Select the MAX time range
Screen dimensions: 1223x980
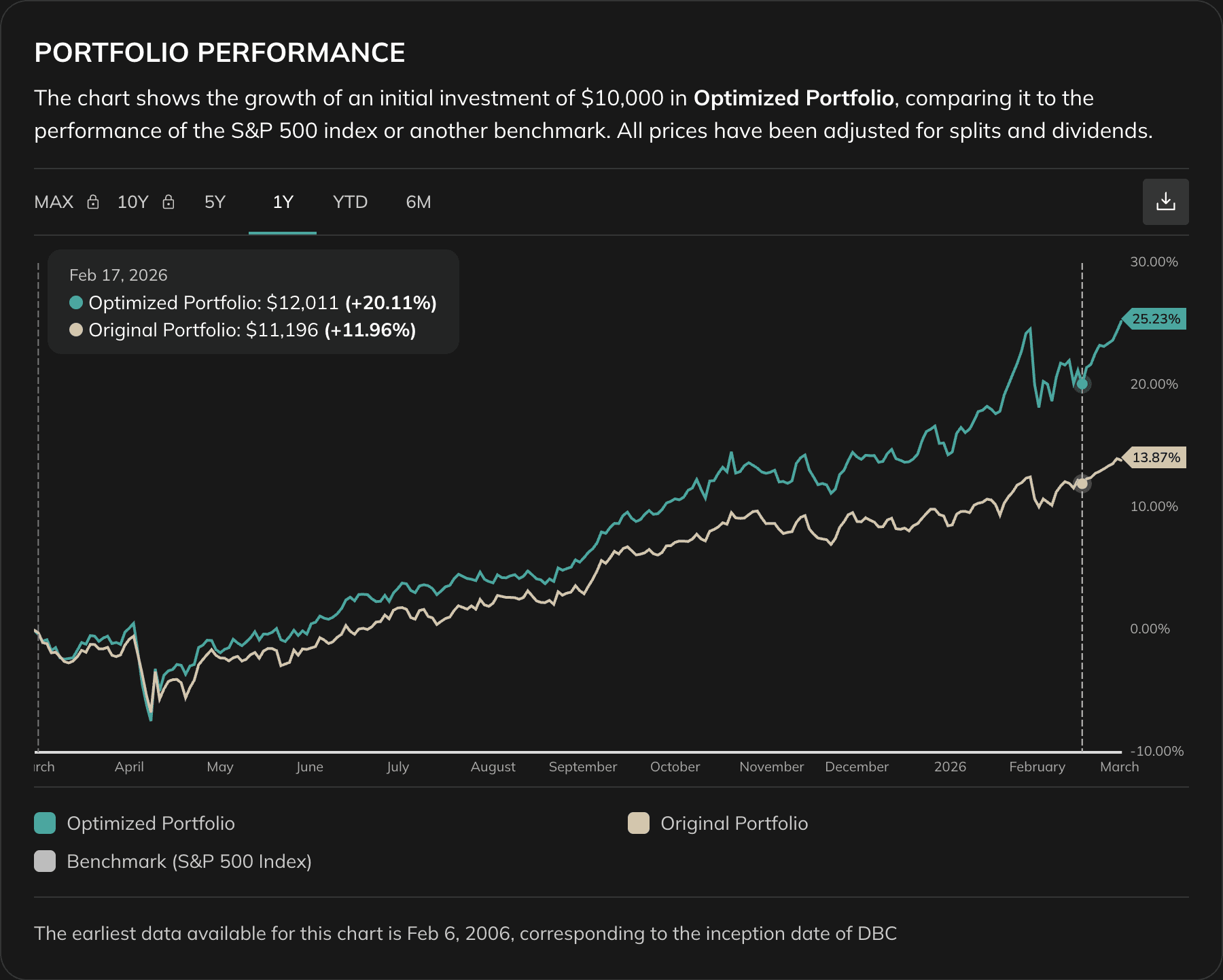click(54, 202)
